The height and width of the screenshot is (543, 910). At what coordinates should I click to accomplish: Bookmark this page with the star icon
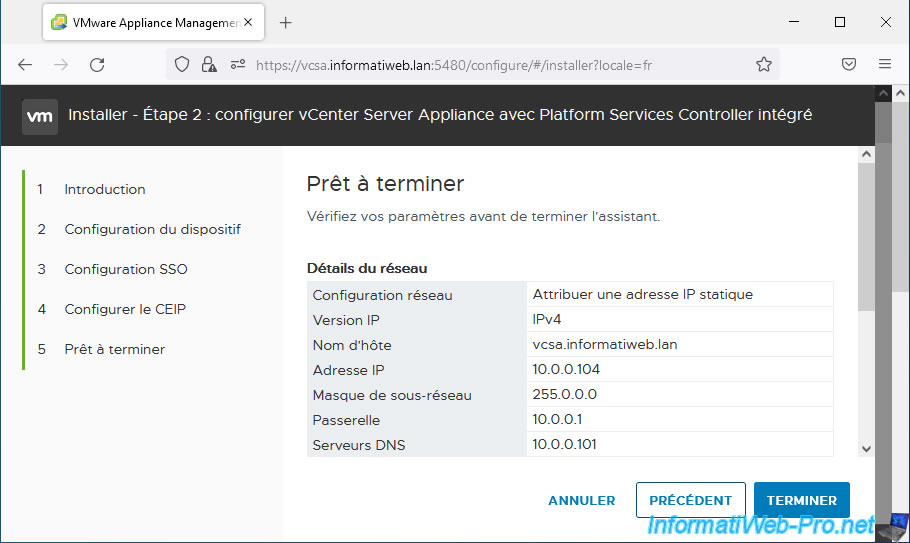[x=764, y=64]
